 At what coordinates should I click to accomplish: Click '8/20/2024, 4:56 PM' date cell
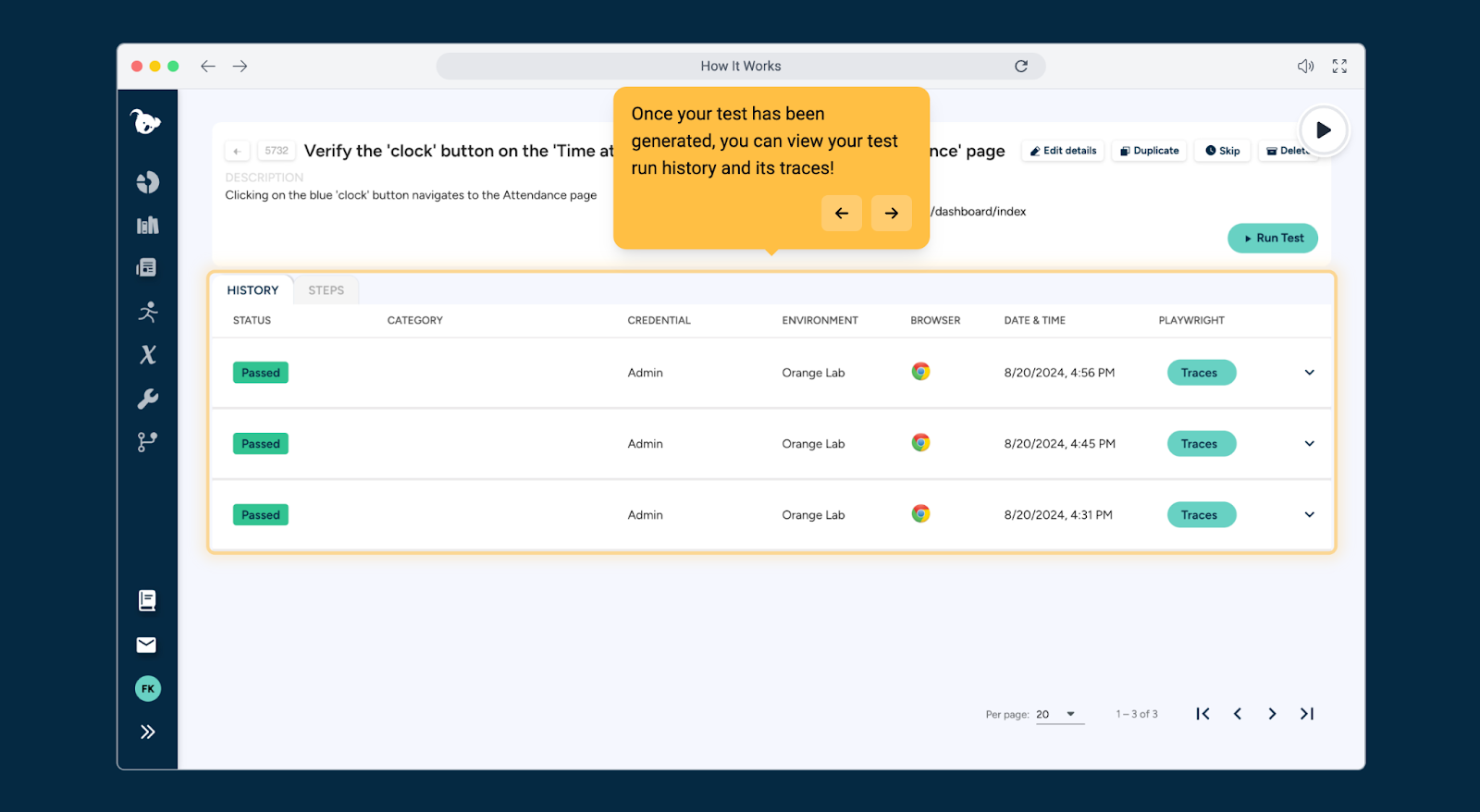[1059, 373]
